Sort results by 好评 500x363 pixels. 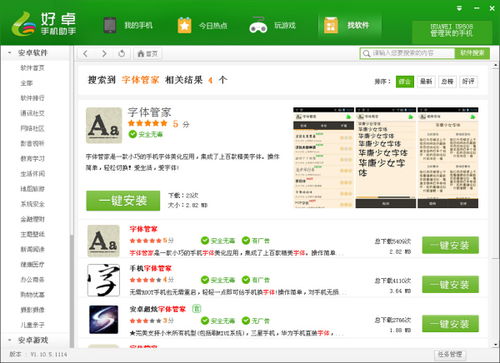point(468,81)
